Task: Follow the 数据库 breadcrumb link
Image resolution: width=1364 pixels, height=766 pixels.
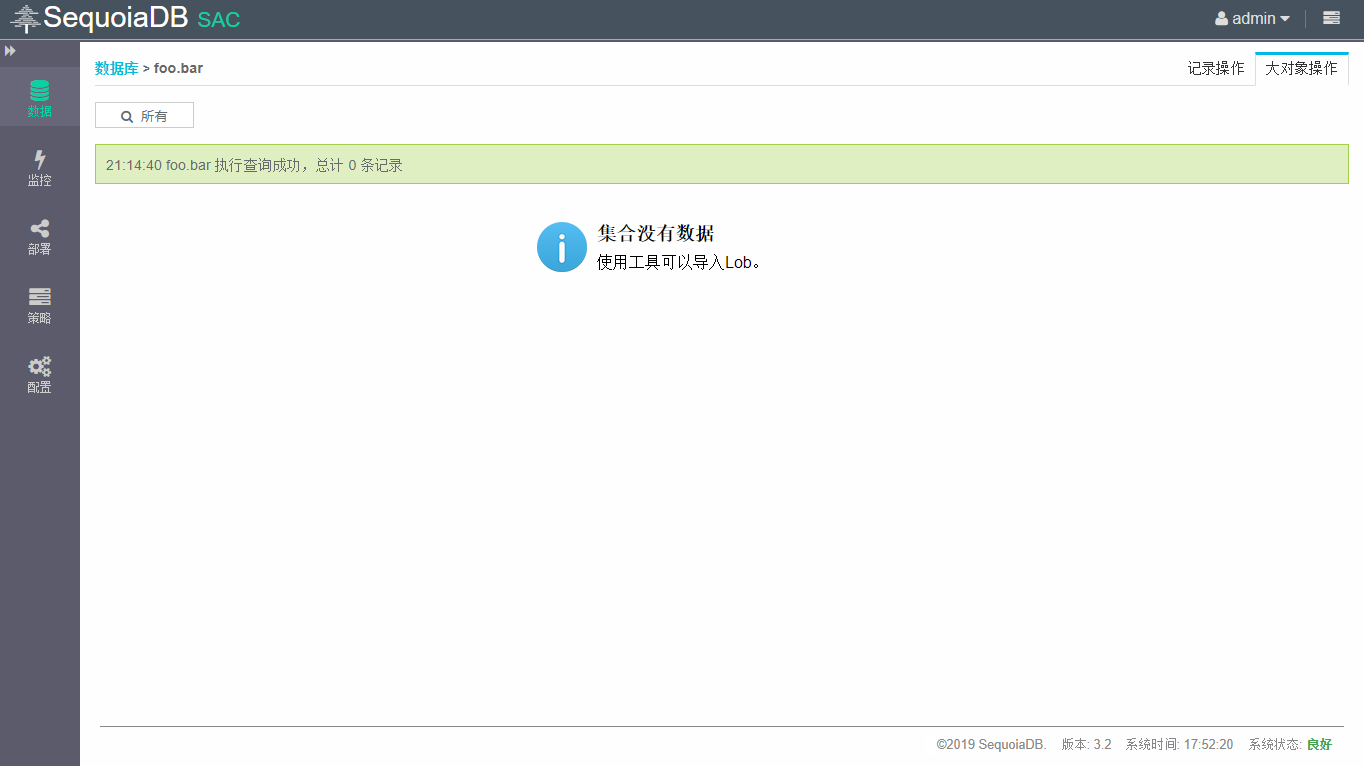Action: point(116,68)
